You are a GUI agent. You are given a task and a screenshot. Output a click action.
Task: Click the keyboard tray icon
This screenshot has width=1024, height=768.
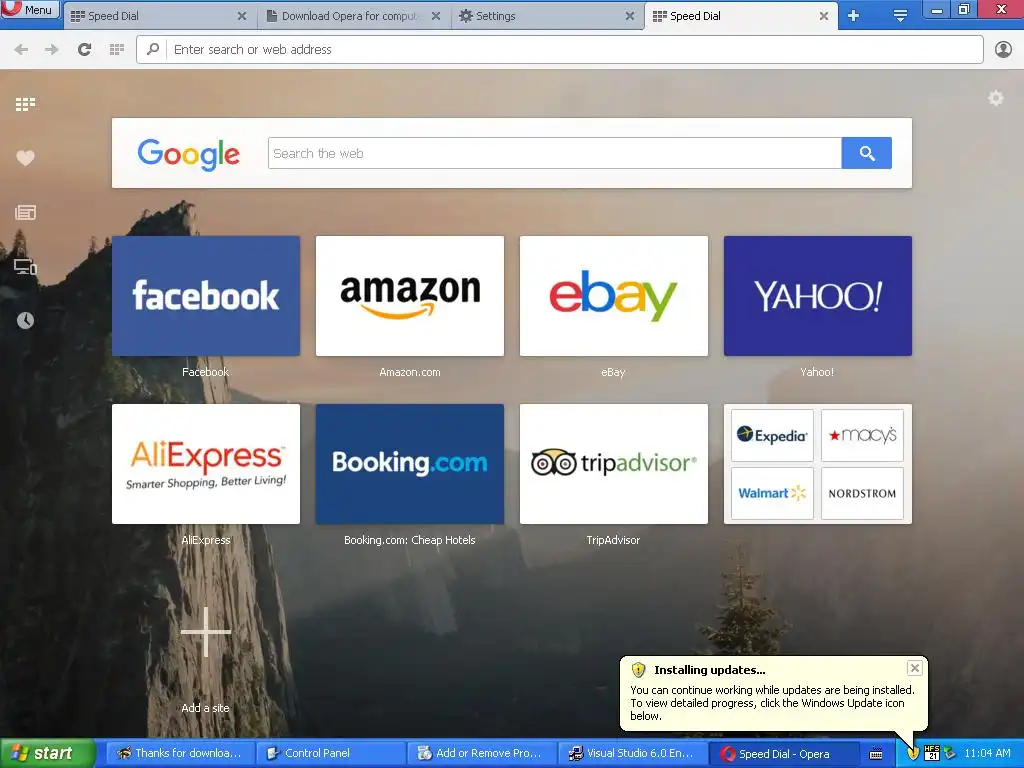tap(876, 754)
